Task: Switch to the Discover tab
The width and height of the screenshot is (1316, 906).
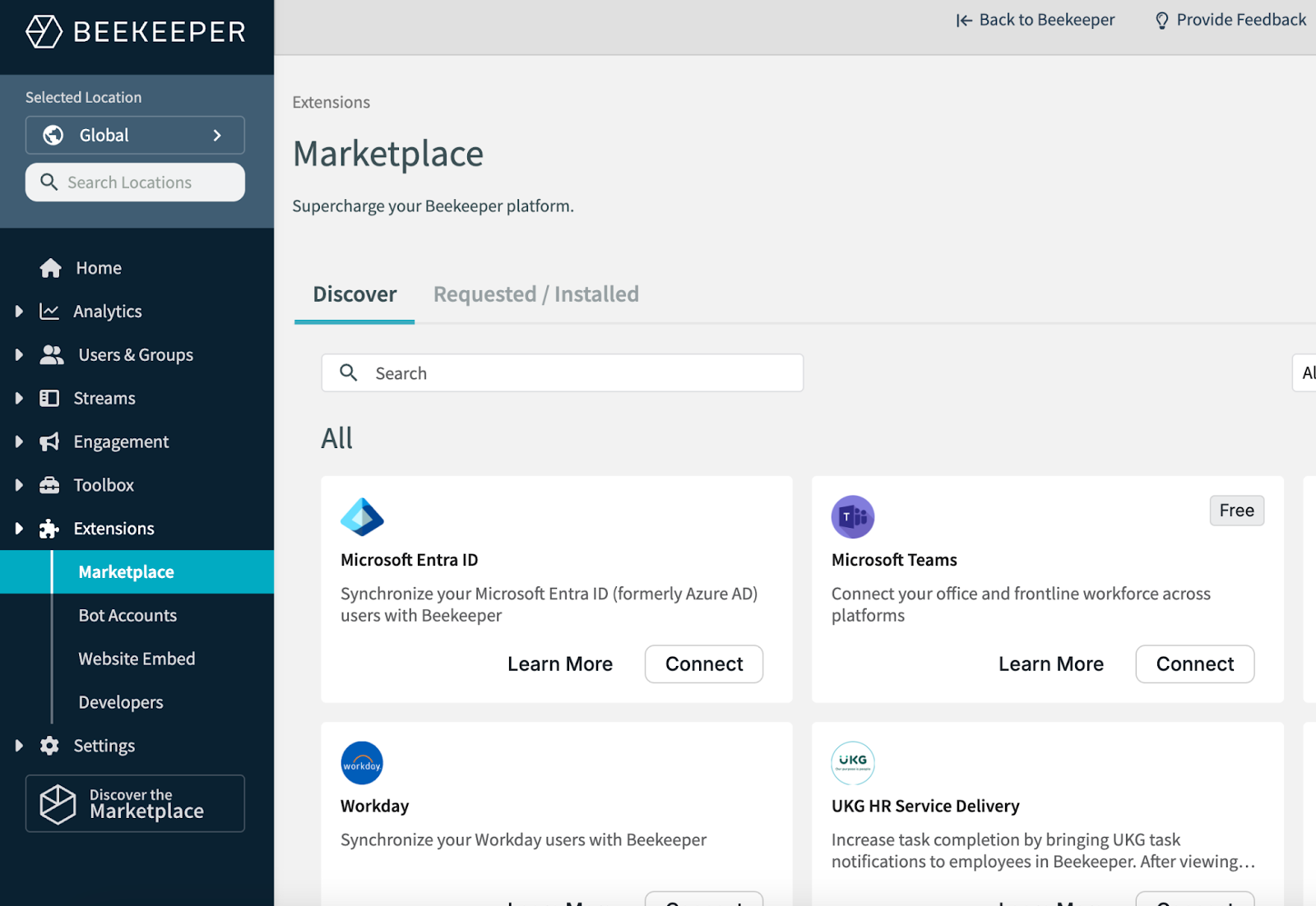Action: click(x=354, y=294)
